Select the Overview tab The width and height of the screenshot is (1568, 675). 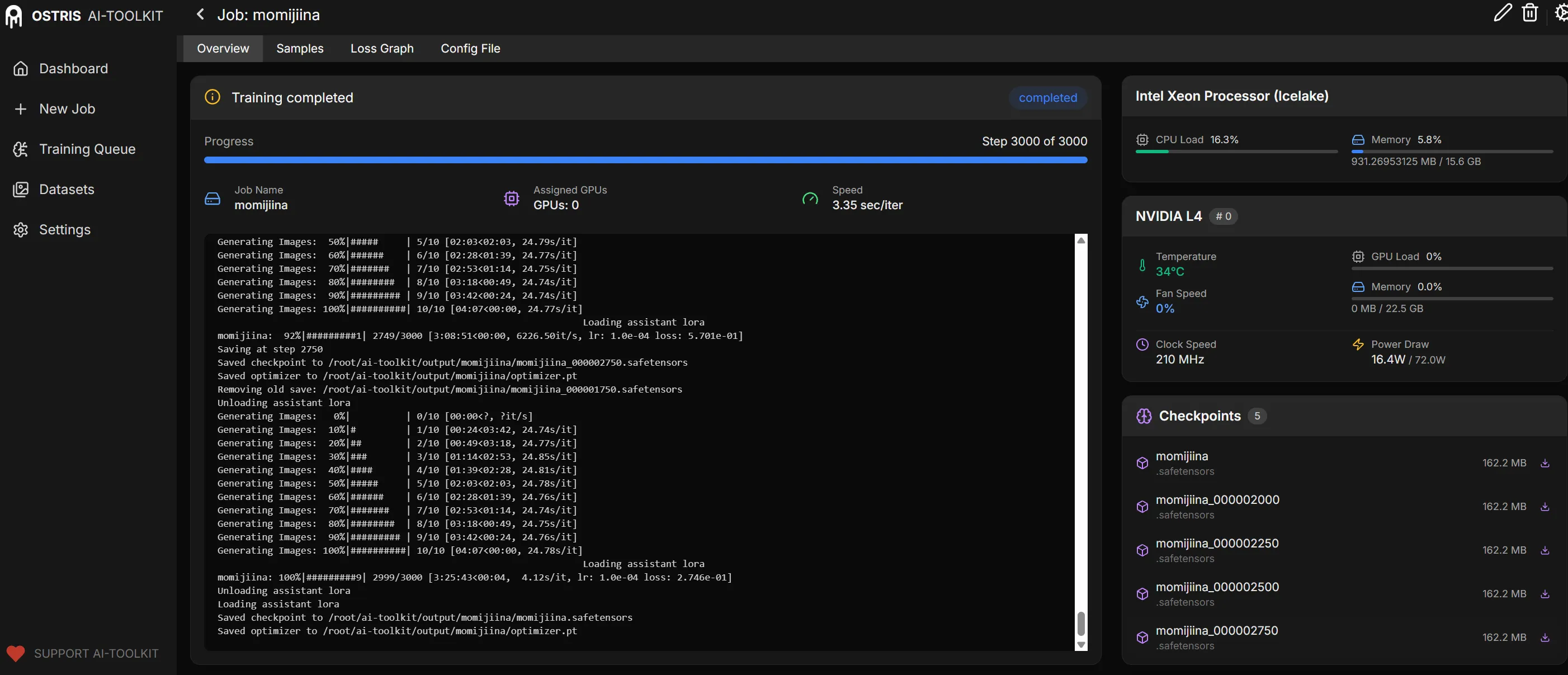[223, 49]
